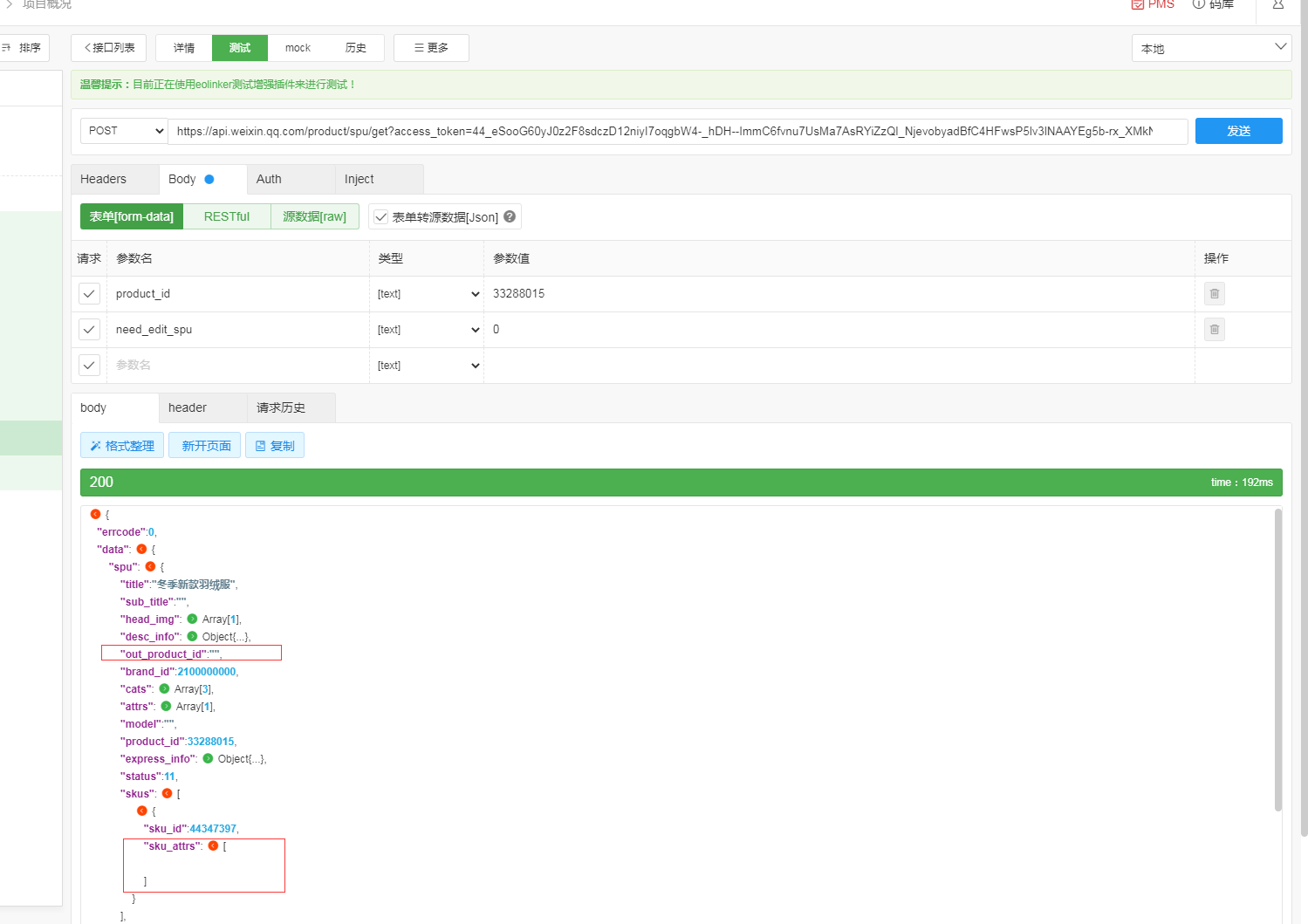Expand the "head_img" array node
The height and width of the screenshot is (924, 1308).
coord(192,619)
